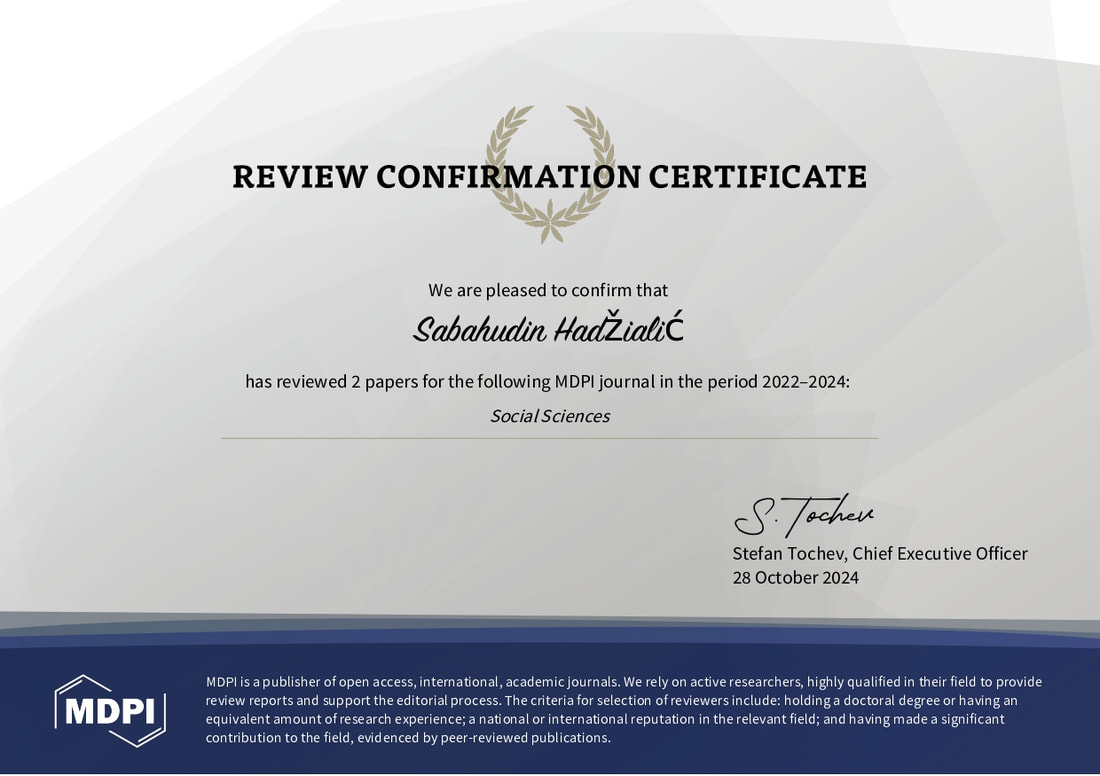This screenshot has width=1100, height=776.
Task: Click the reviewer name "Sabahudin Hadžialić"
Action: pyautogui.click(x=548, y=328)
